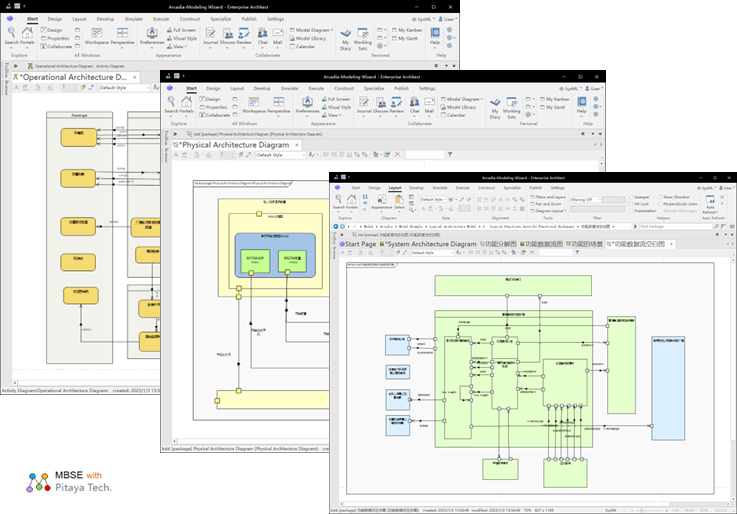Click Find Package field in front window

click(675, 226)
